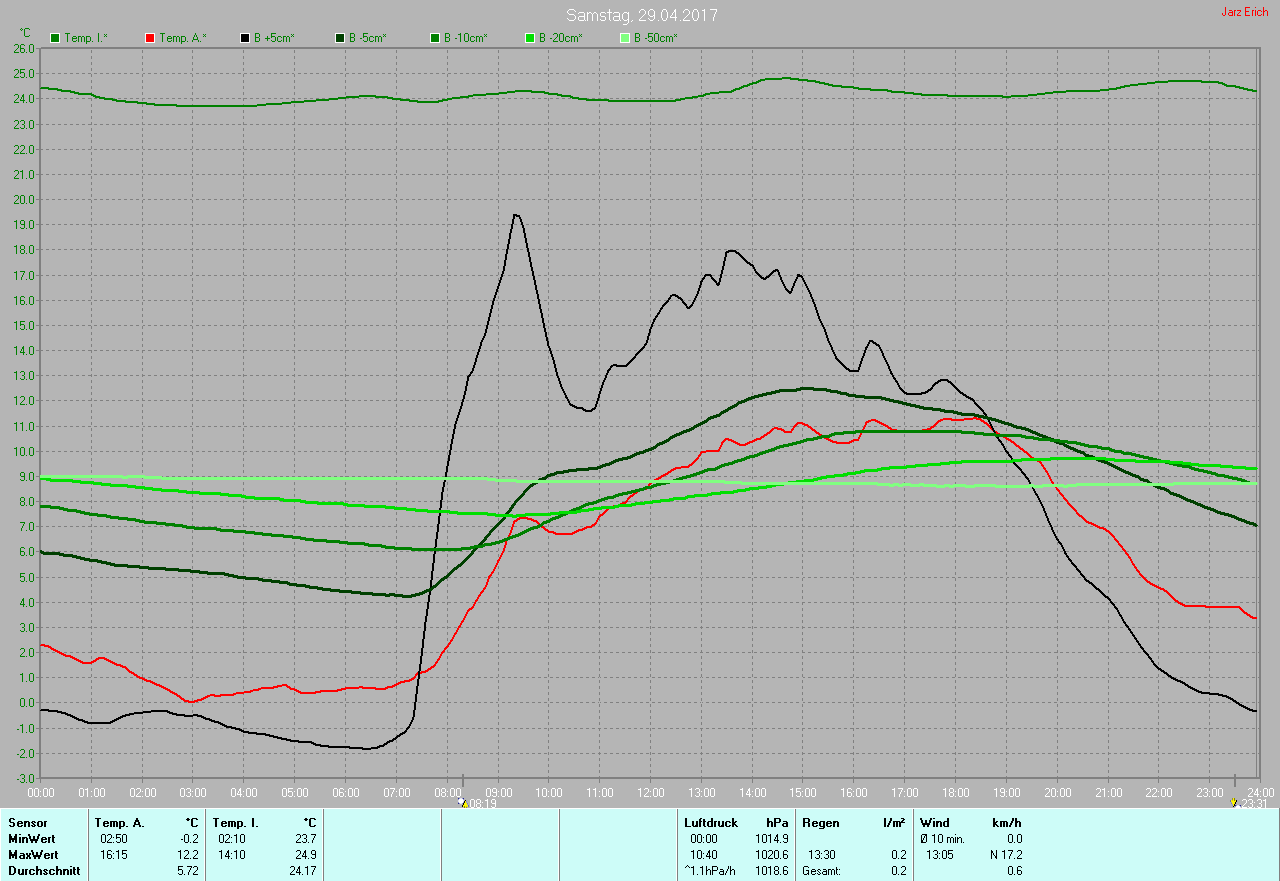The width and height of the screenshot is (1280, 881).
Task: Click the Temp. I. average value "24.17"
Action: click(x=302, y=871)
